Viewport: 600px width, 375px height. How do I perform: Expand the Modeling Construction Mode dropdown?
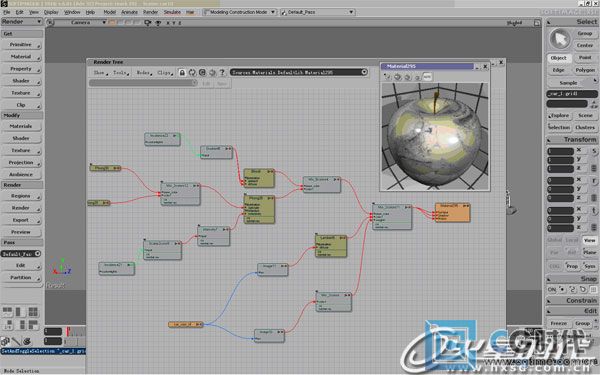pyautogui.click(x=240, y=12)
